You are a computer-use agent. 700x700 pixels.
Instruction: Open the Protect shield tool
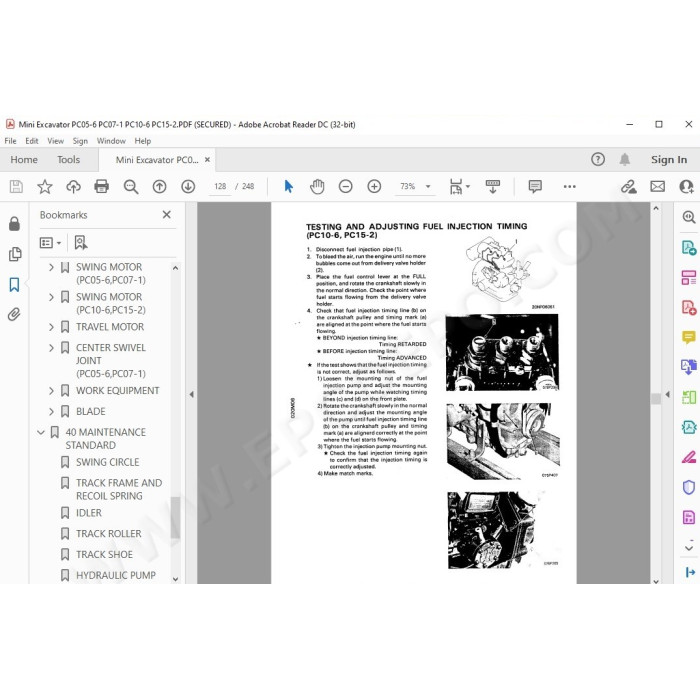click(689, 487)
